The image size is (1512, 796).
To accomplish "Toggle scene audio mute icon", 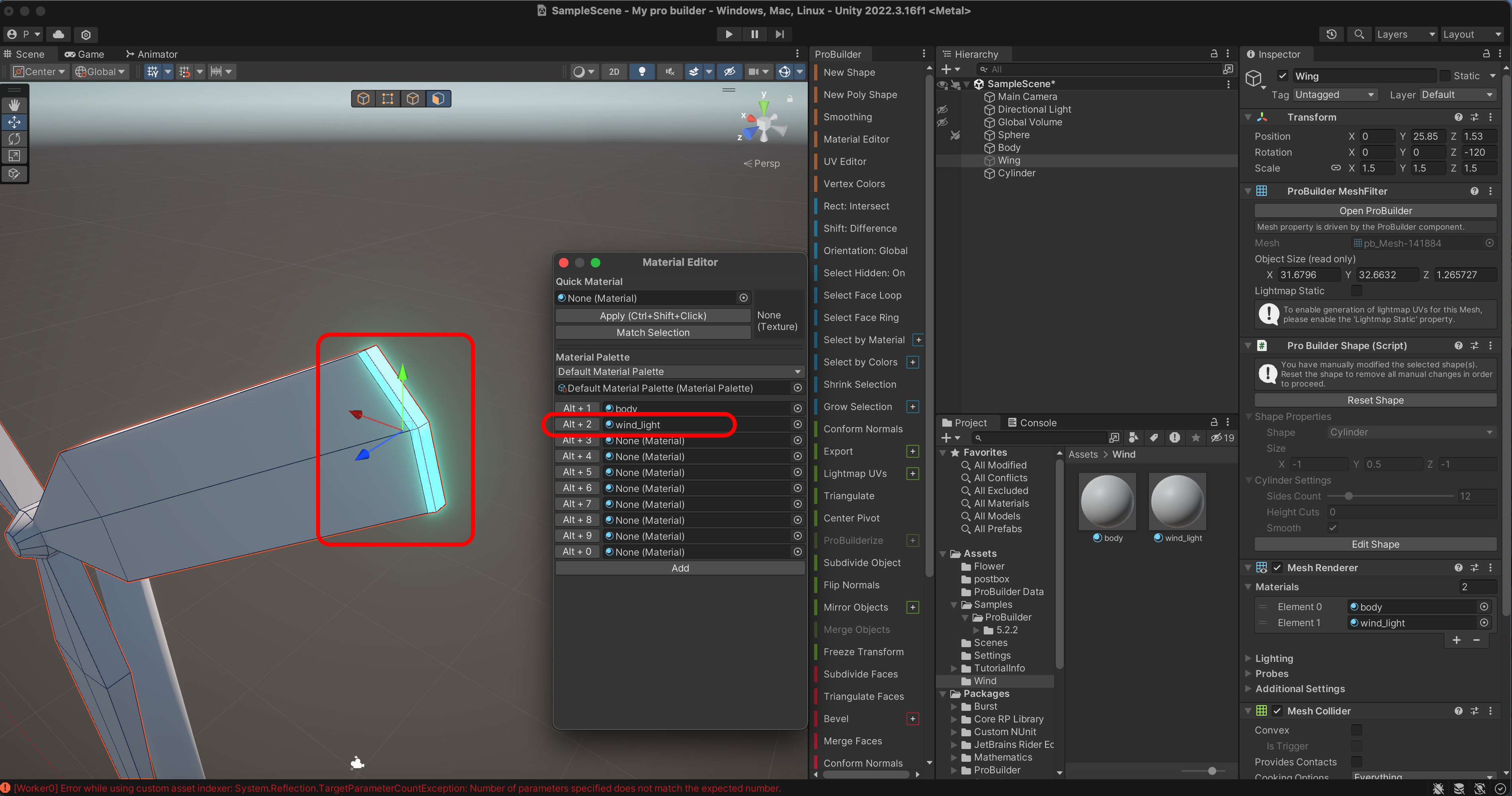I will pos(670,72).
